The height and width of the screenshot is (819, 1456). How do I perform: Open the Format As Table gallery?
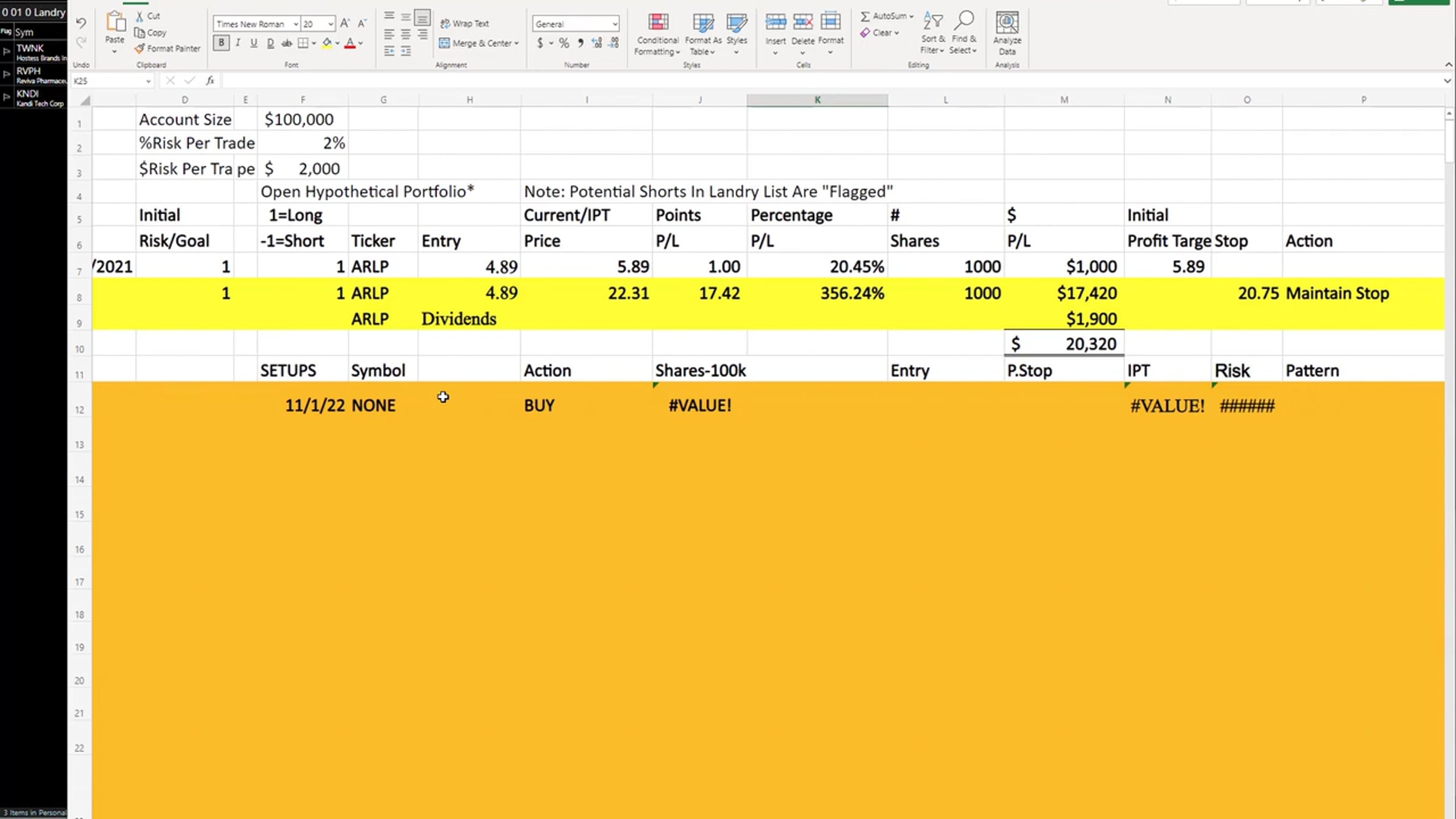(x=703, y=35)
